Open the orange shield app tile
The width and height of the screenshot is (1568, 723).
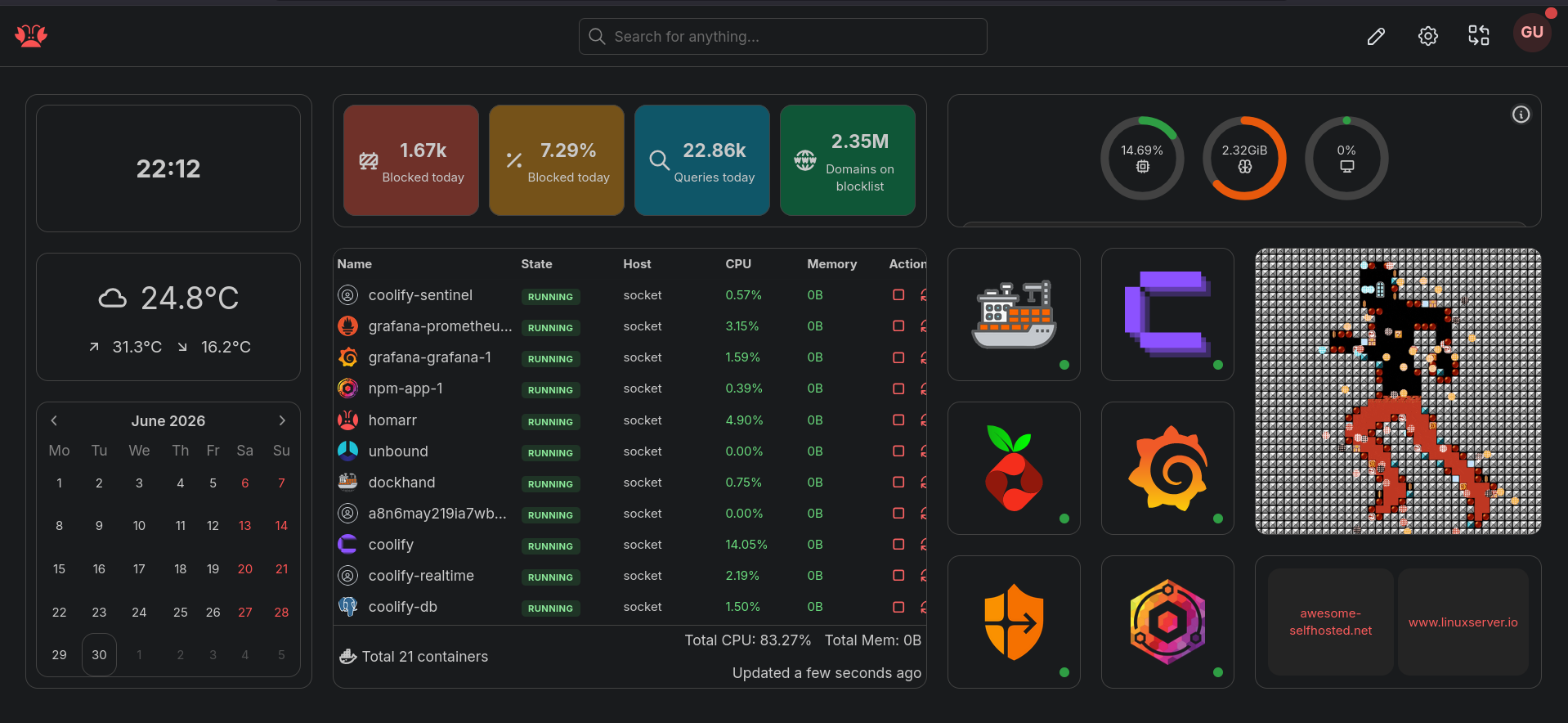click(x=1014, y=622)
